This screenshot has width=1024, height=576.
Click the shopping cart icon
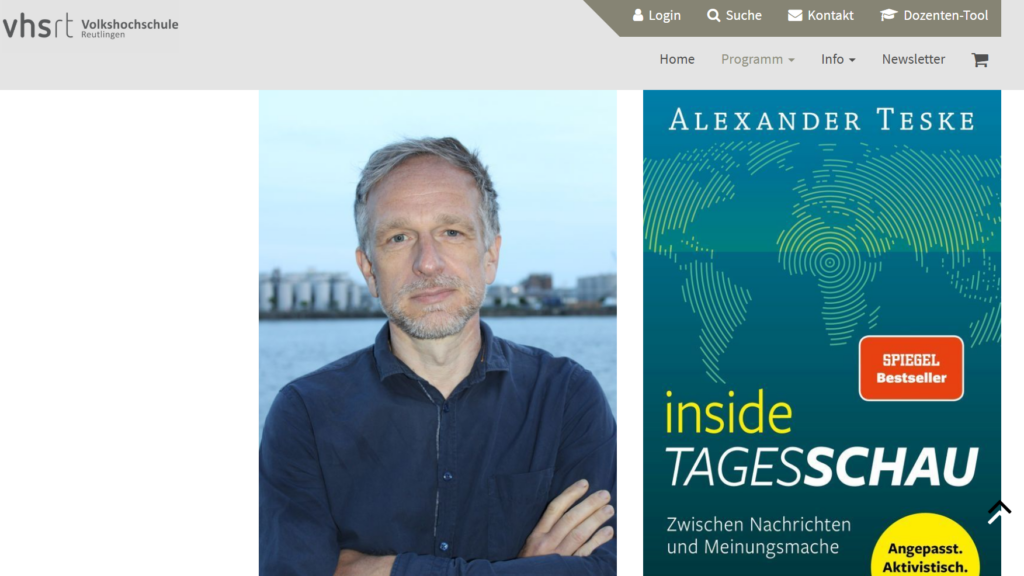click(980, 59)
